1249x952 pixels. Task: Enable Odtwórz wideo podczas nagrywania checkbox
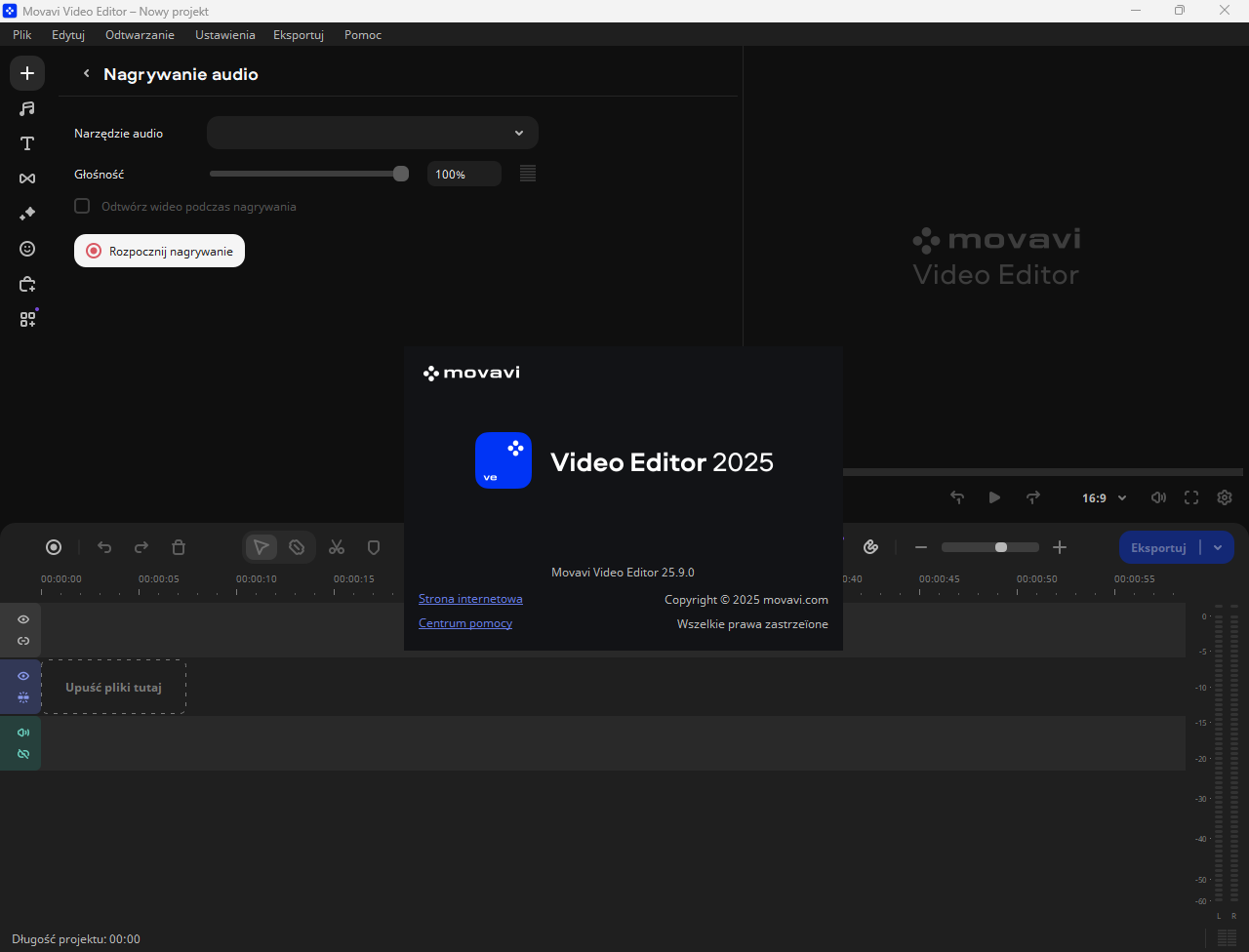[x=82, y=206]
